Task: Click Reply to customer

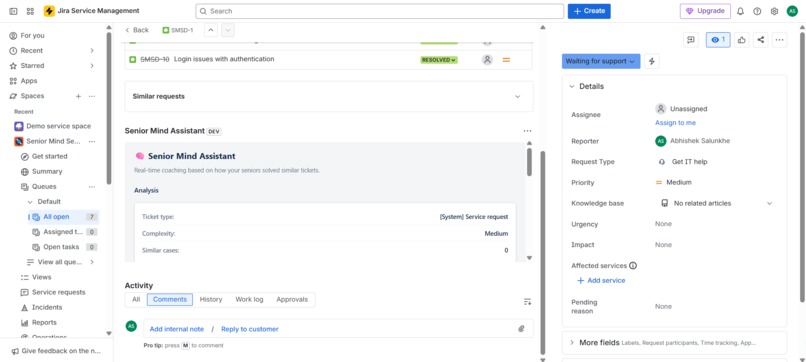Action: pos(250,329)
